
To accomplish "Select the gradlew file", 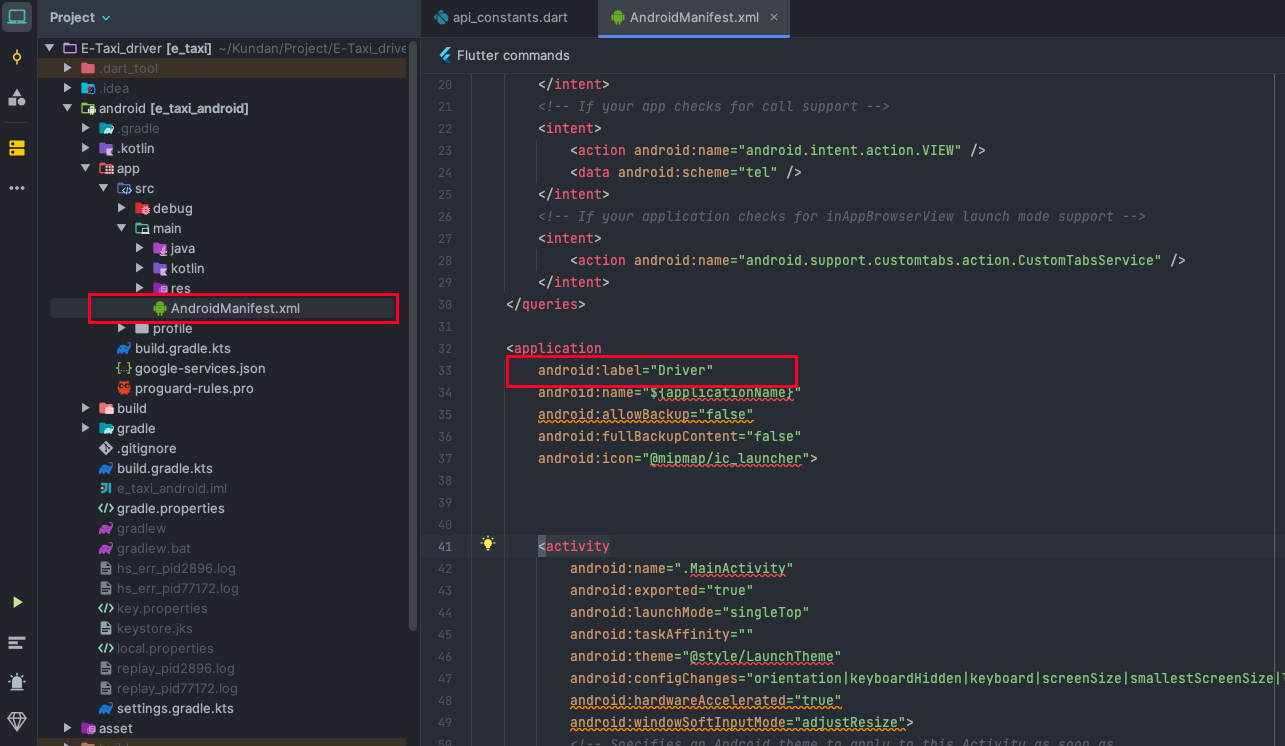I will coord(142,528).
